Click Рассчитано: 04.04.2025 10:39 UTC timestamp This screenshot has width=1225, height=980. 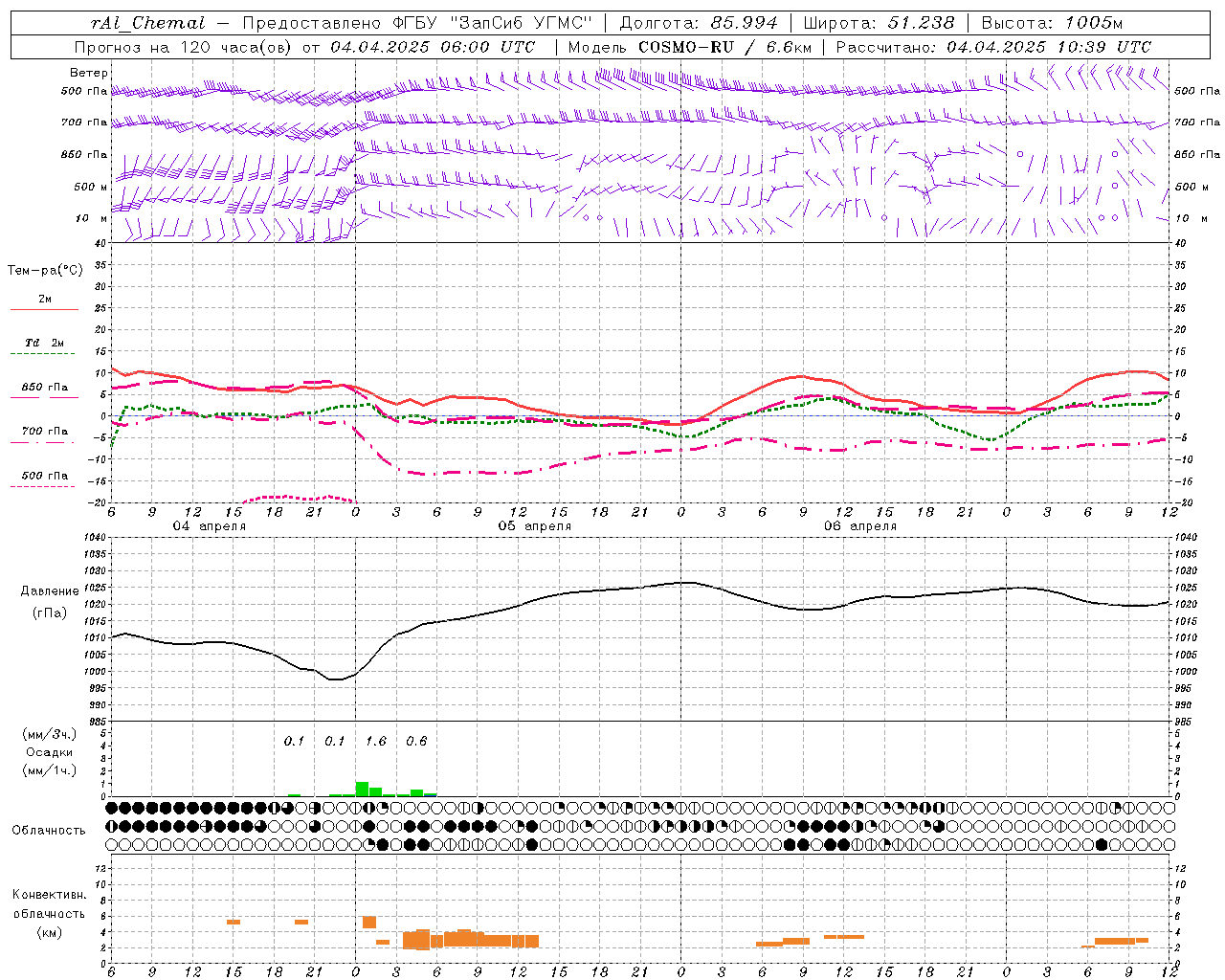coord(993,47)
